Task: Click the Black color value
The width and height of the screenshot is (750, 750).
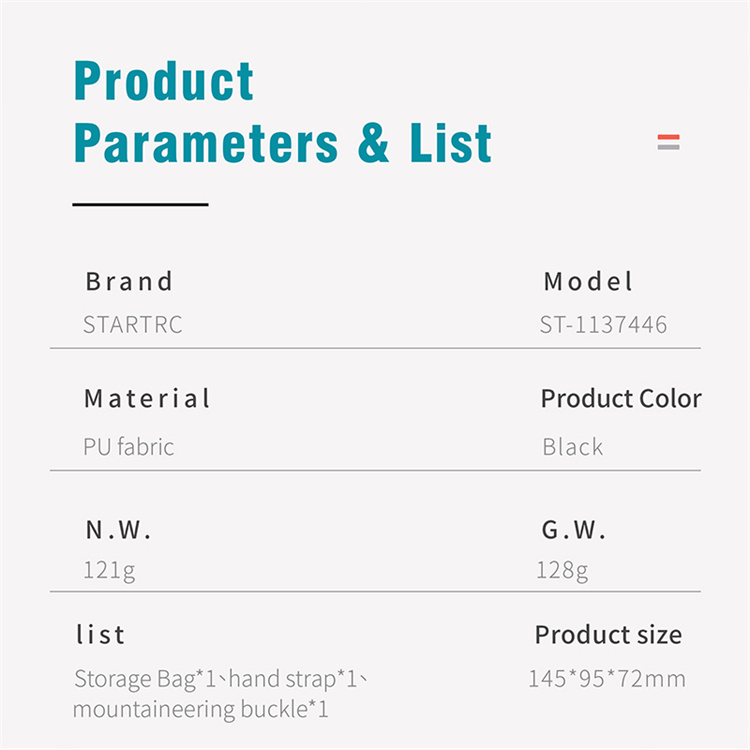Action: (x=573, y=447)
